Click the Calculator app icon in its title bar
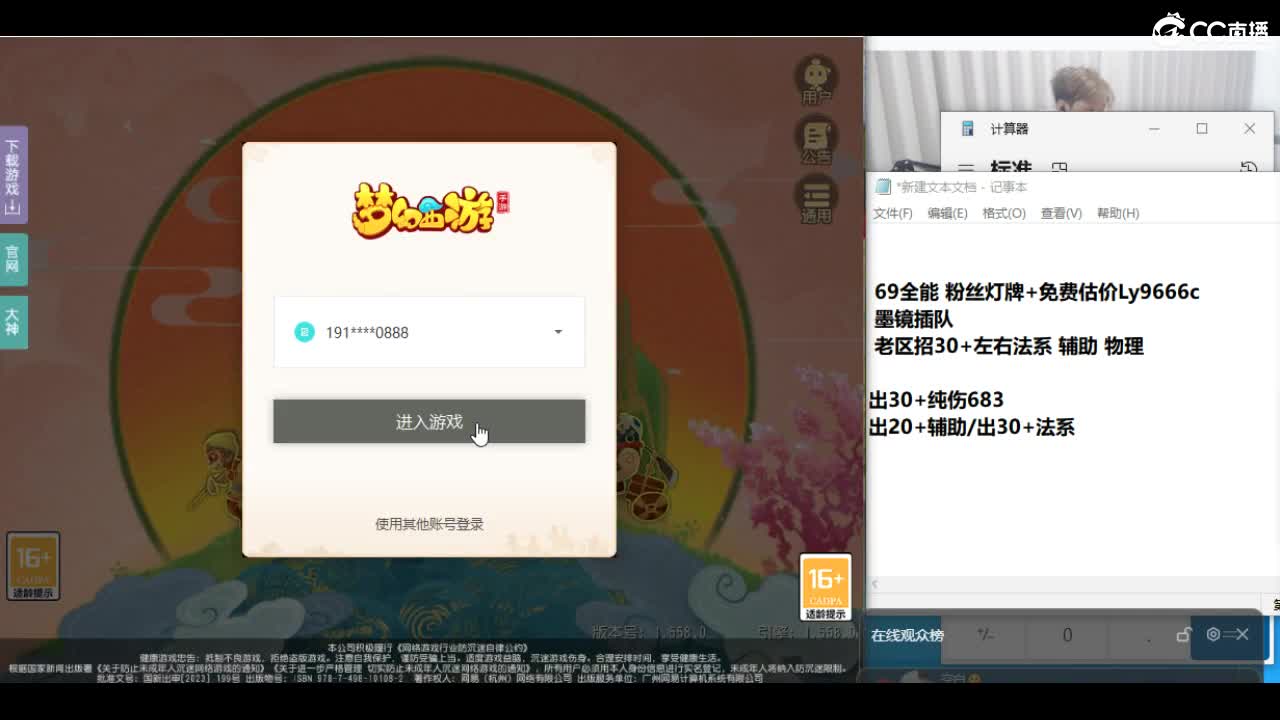The width and height of the screenshot is (1280, 720). pos(967,129)
